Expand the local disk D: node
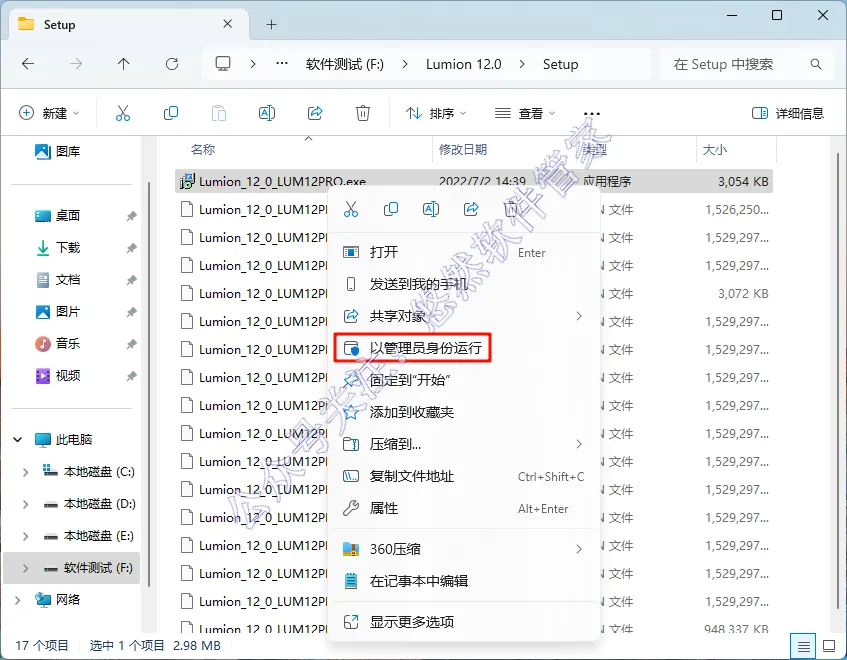847x660 pixels. coord(25,504)
